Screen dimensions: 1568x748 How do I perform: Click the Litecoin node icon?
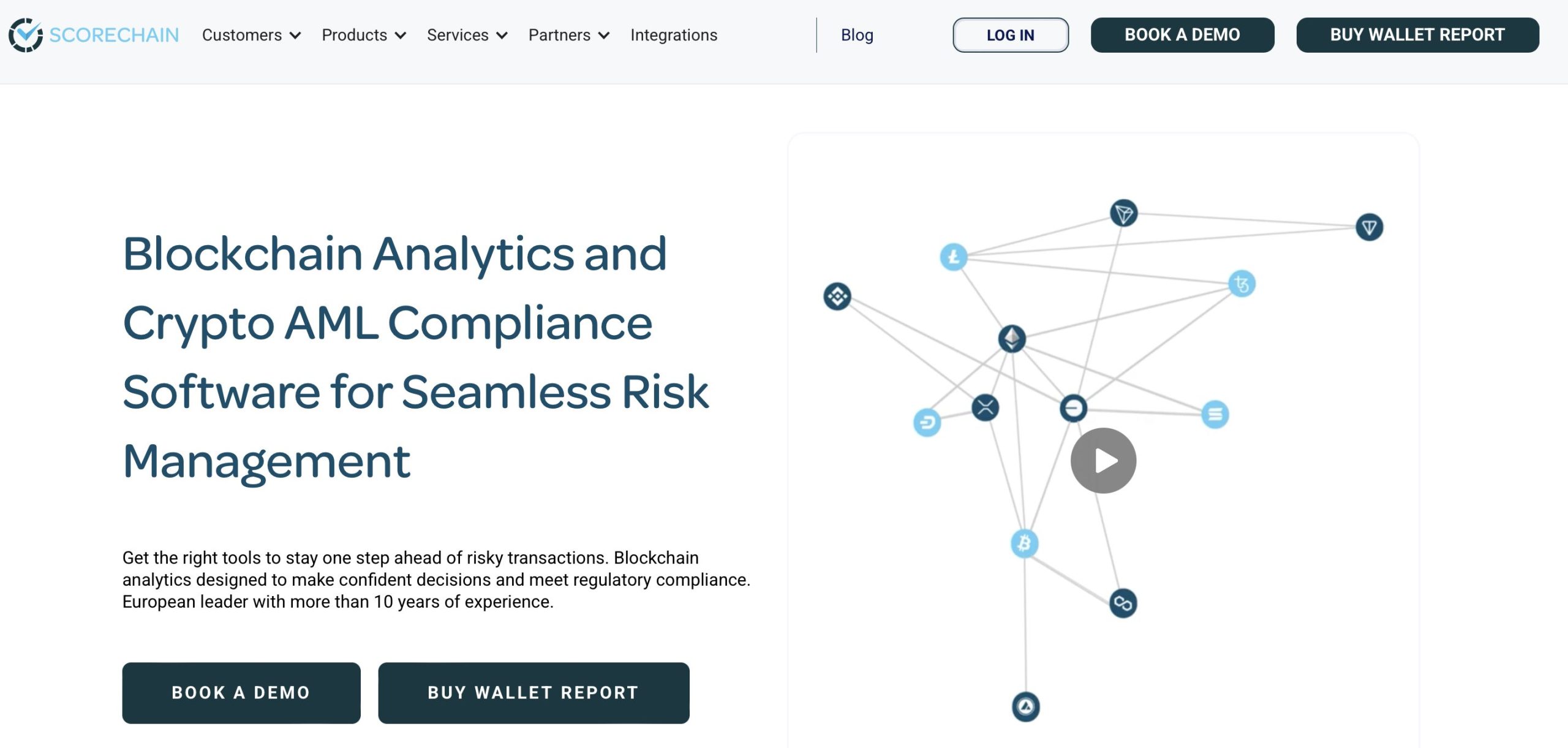[x=954, y=257]
